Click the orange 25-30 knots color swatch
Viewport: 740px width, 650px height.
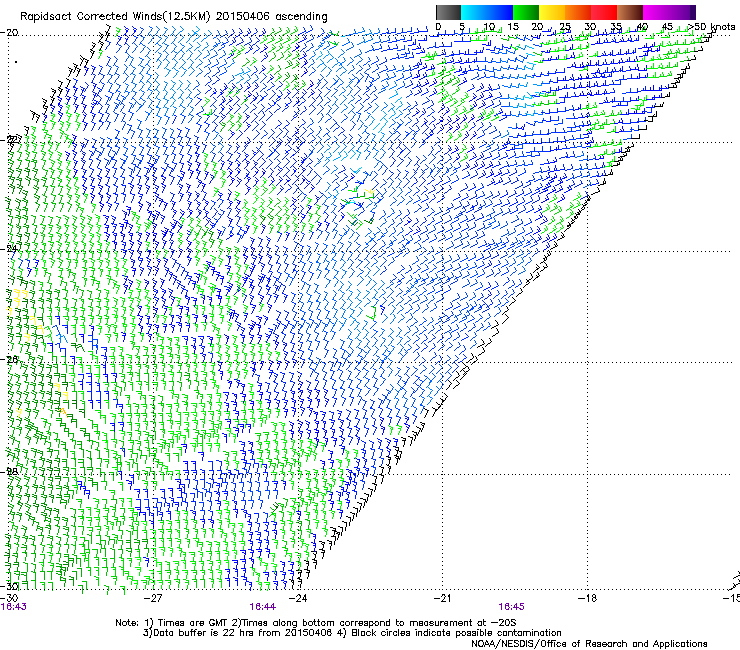[578, 12]
